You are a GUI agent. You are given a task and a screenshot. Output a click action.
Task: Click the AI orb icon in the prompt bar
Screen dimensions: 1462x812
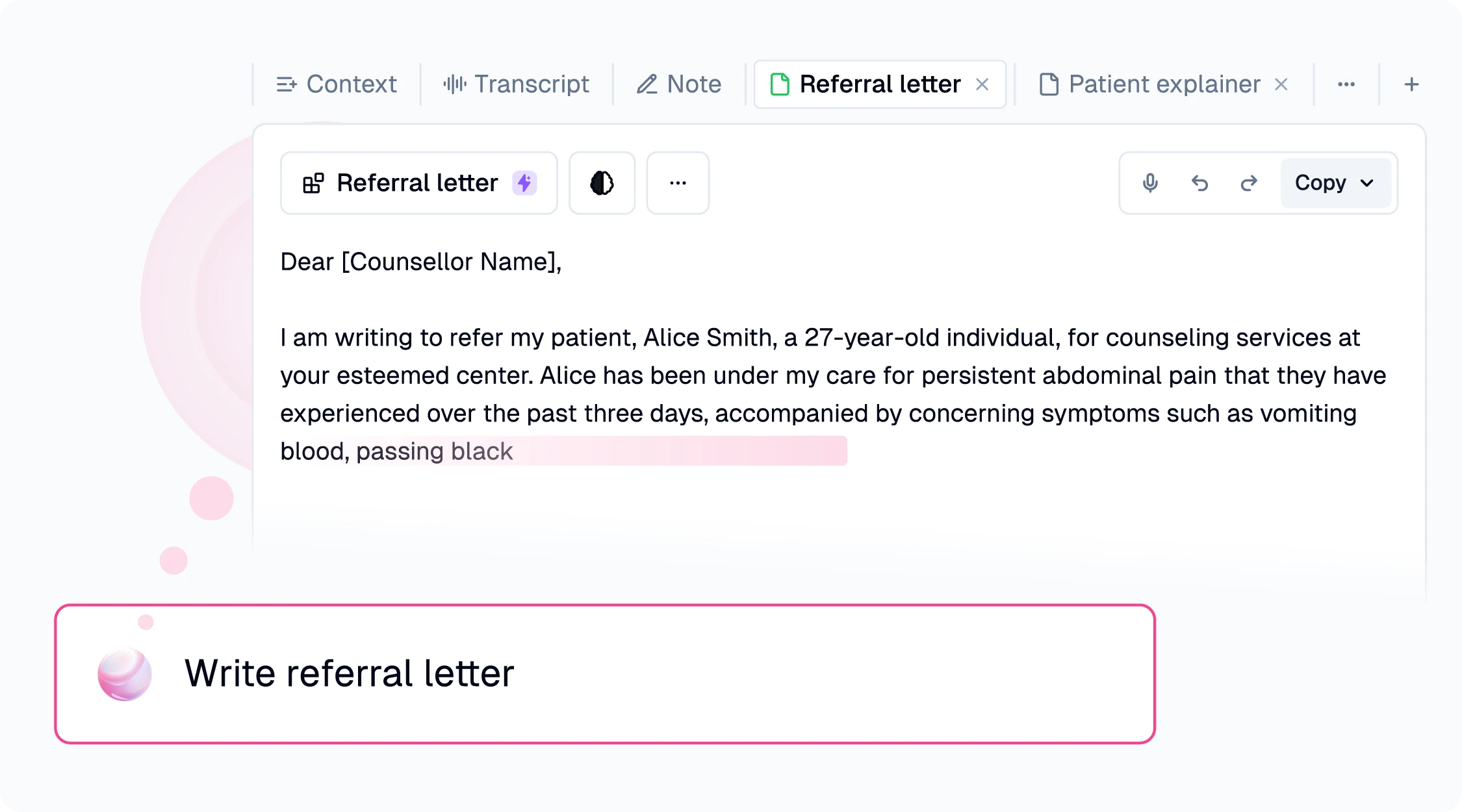pos(124,674)
